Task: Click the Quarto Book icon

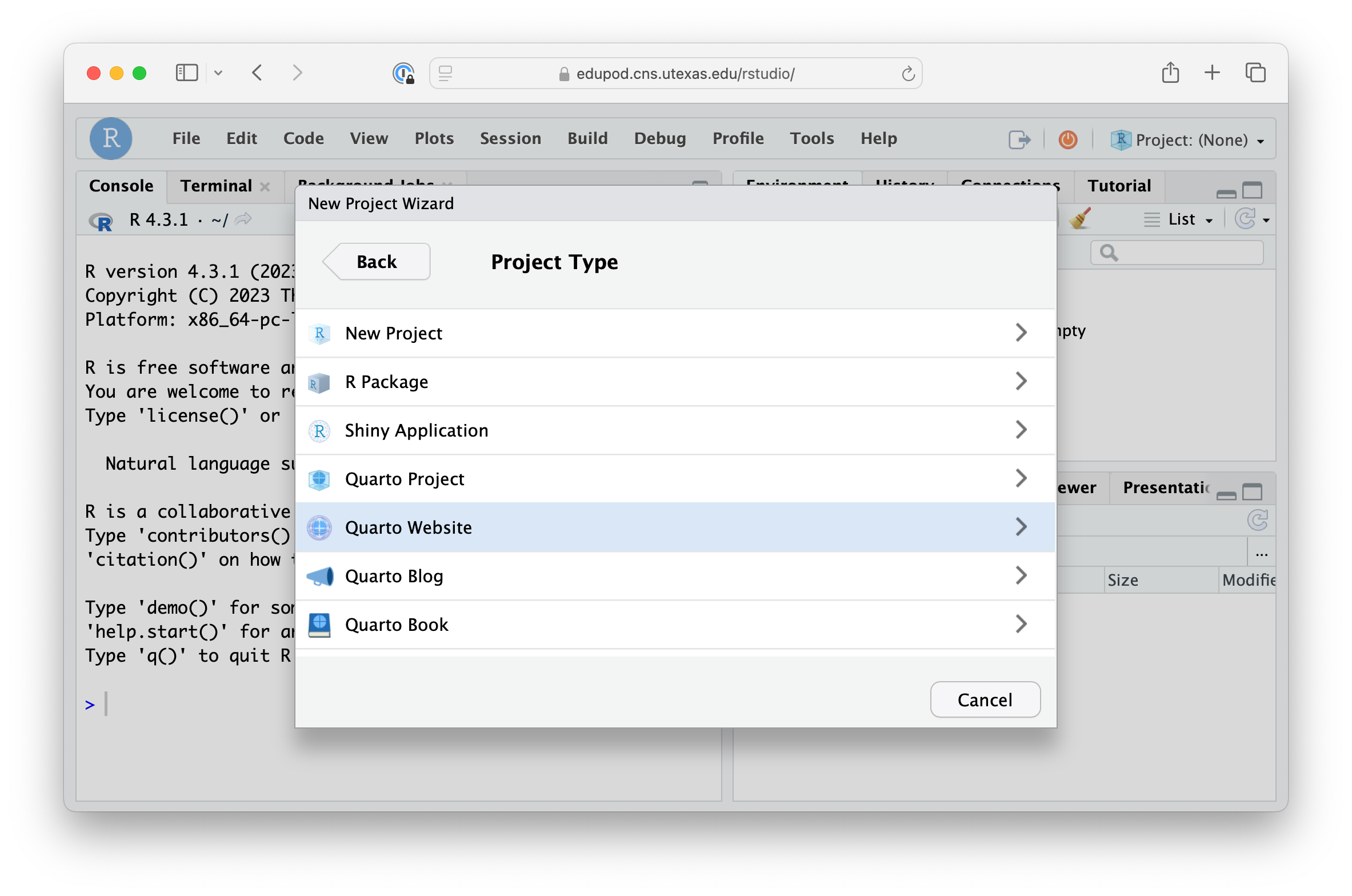Action: point(319,625)
